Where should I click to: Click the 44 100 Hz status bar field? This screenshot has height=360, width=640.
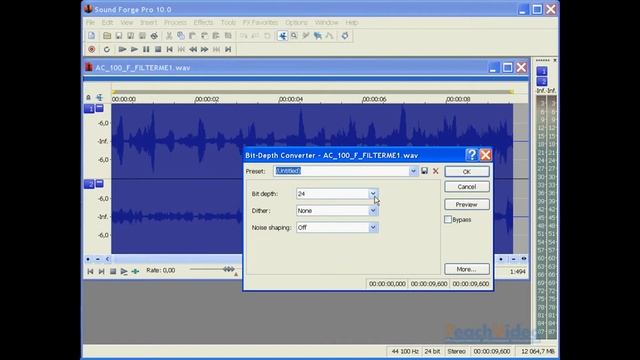click(404, 351)
